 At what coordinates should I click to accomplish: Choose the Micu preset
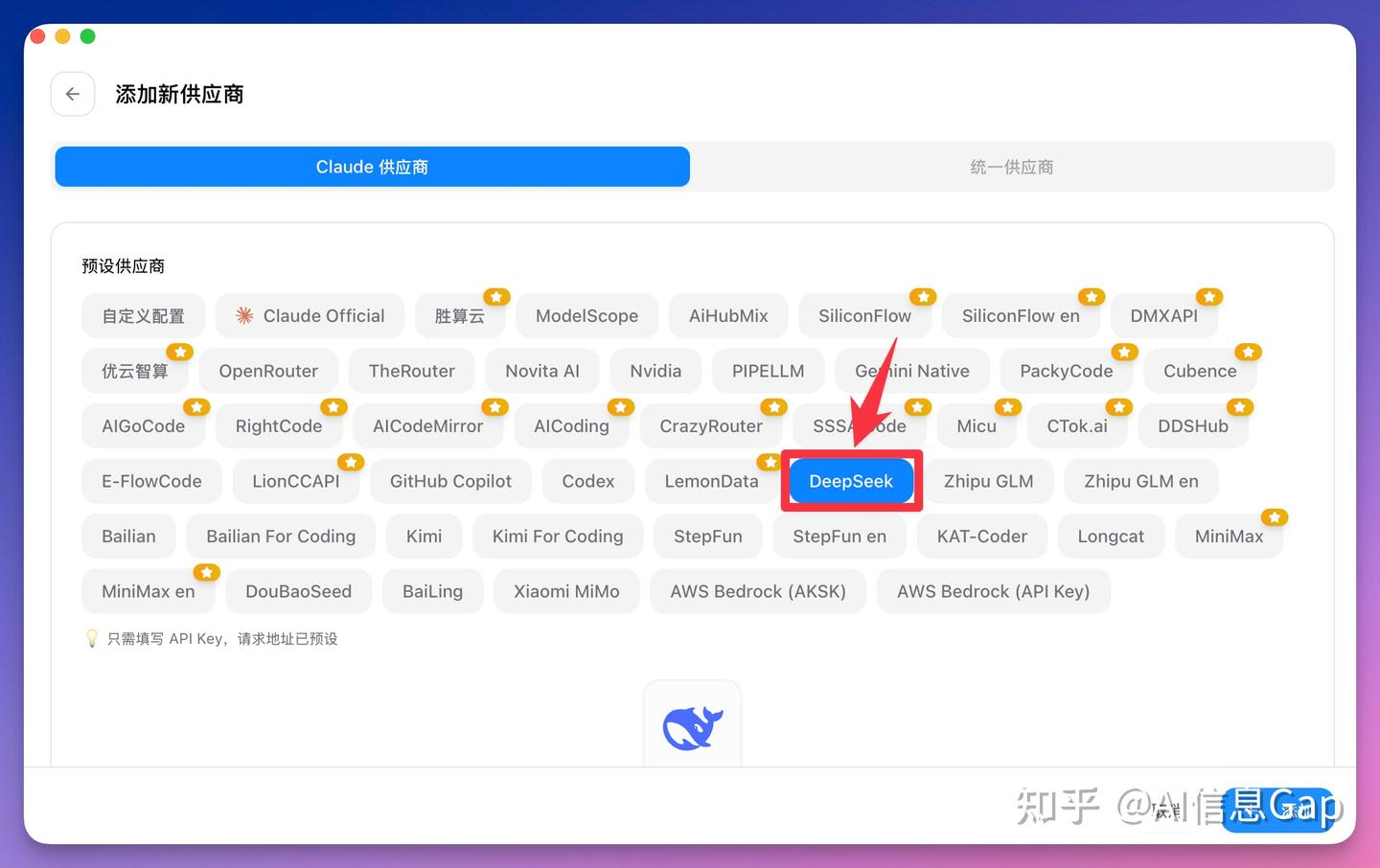[x=977, y=426]
